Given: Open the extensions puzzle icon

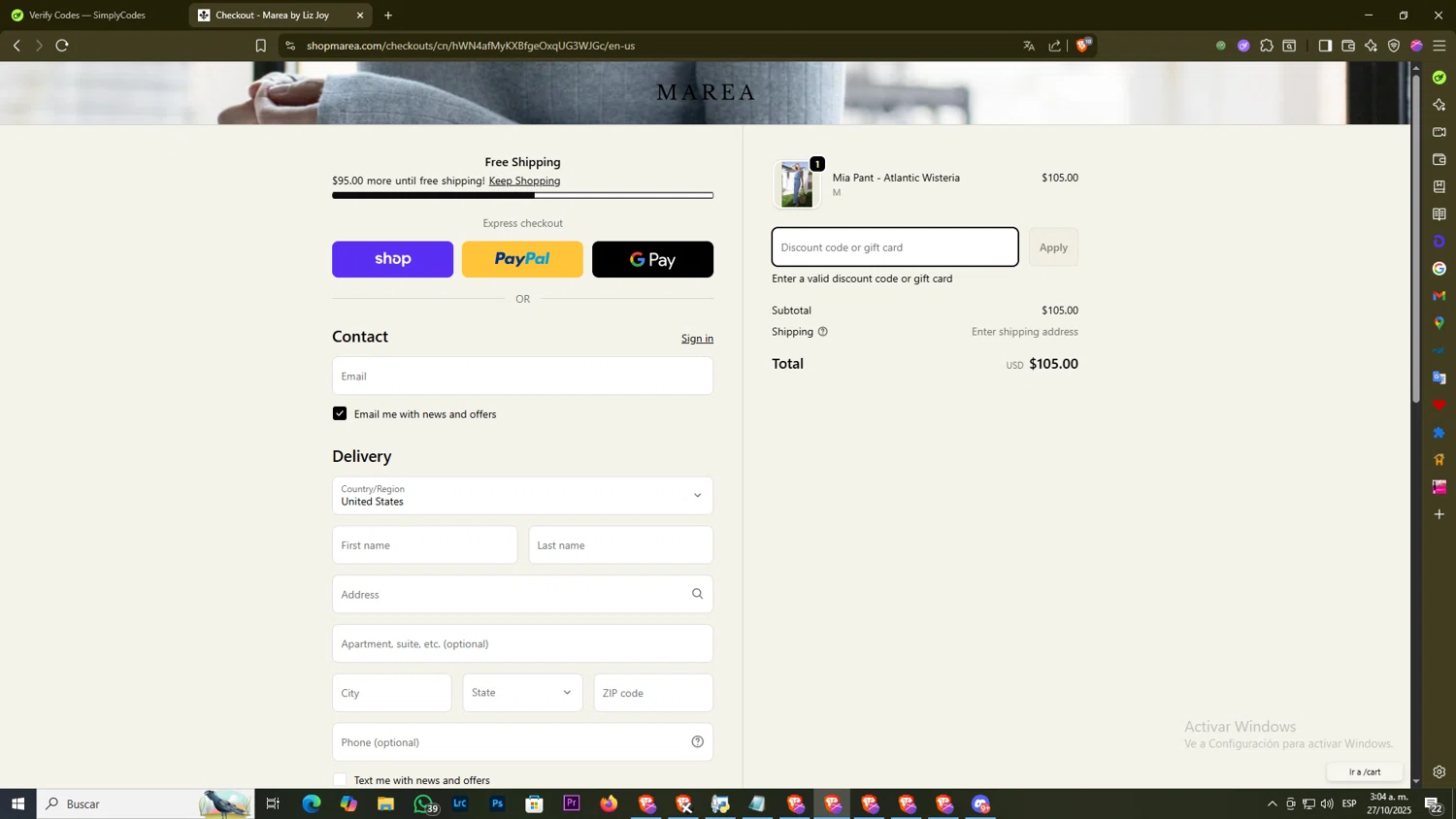Looking at the screenshot, I should 1267,46.
